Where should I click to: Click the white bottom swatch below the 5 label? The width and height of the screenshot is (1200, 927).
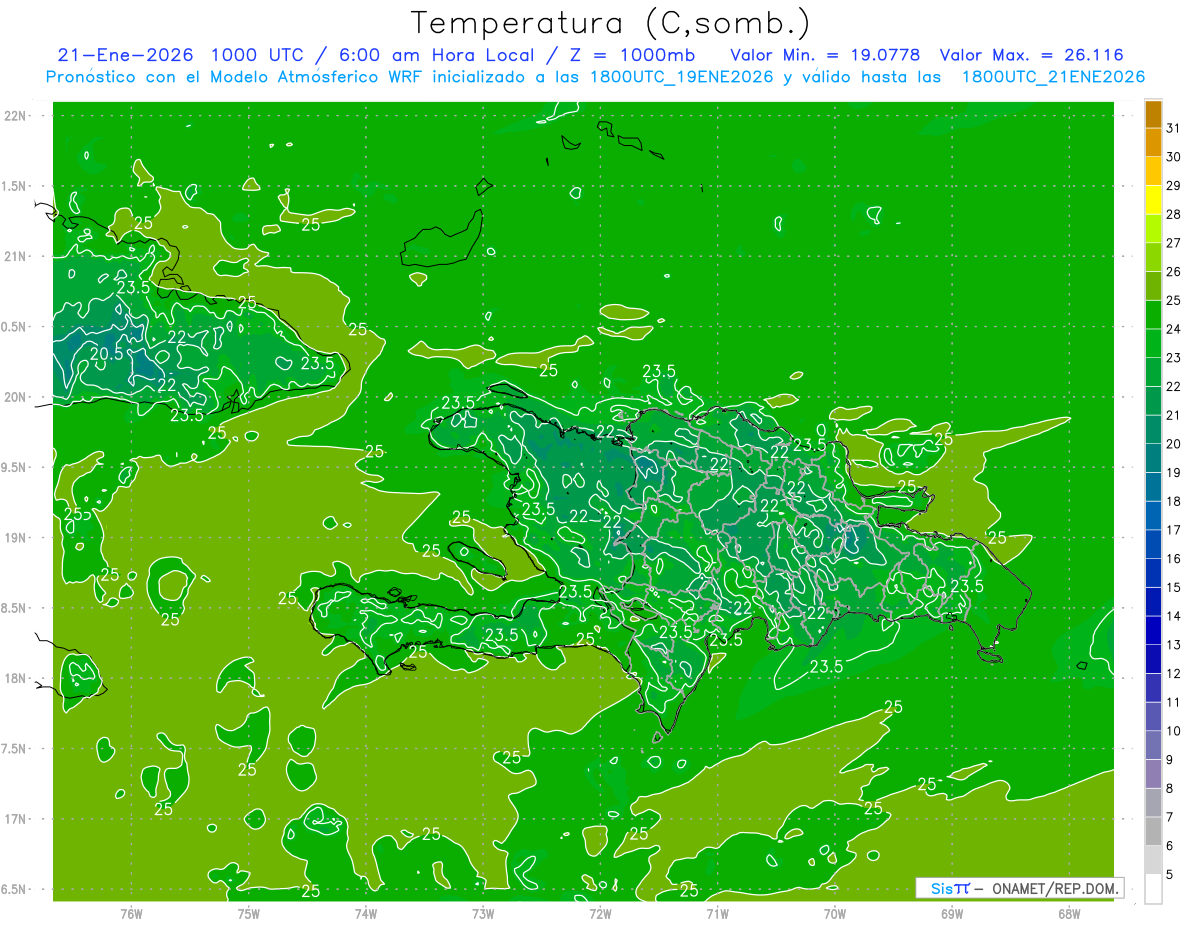pos(1153,889)
